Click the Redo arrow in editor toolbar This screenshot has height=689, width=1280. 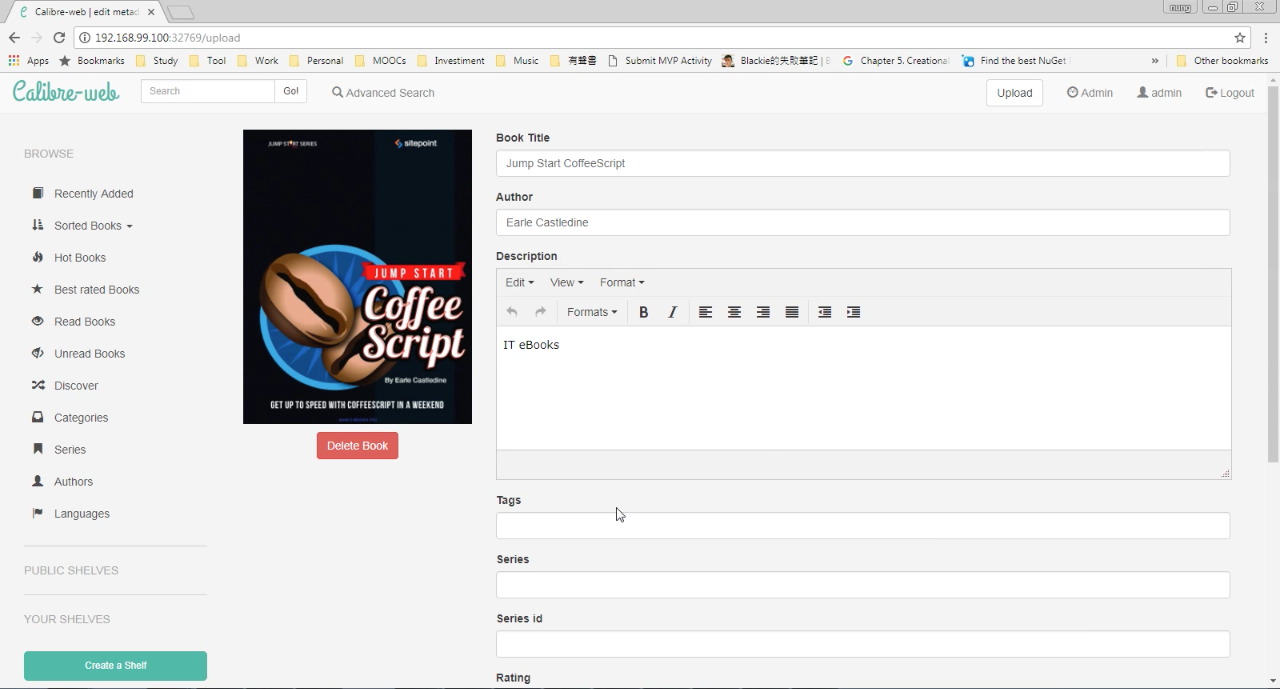click(x=541, y=312)
